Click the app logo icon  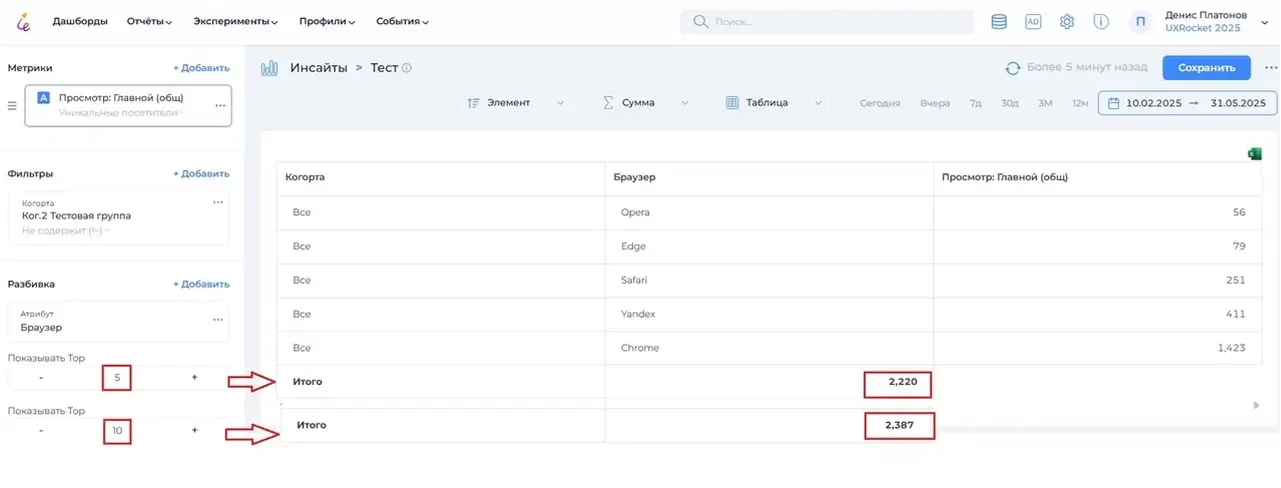tap(24, 21)
